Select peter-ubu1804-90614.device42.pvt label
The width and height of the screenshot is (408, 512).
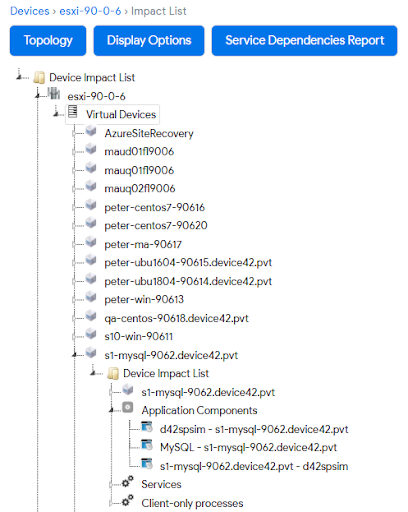[188, 281]
